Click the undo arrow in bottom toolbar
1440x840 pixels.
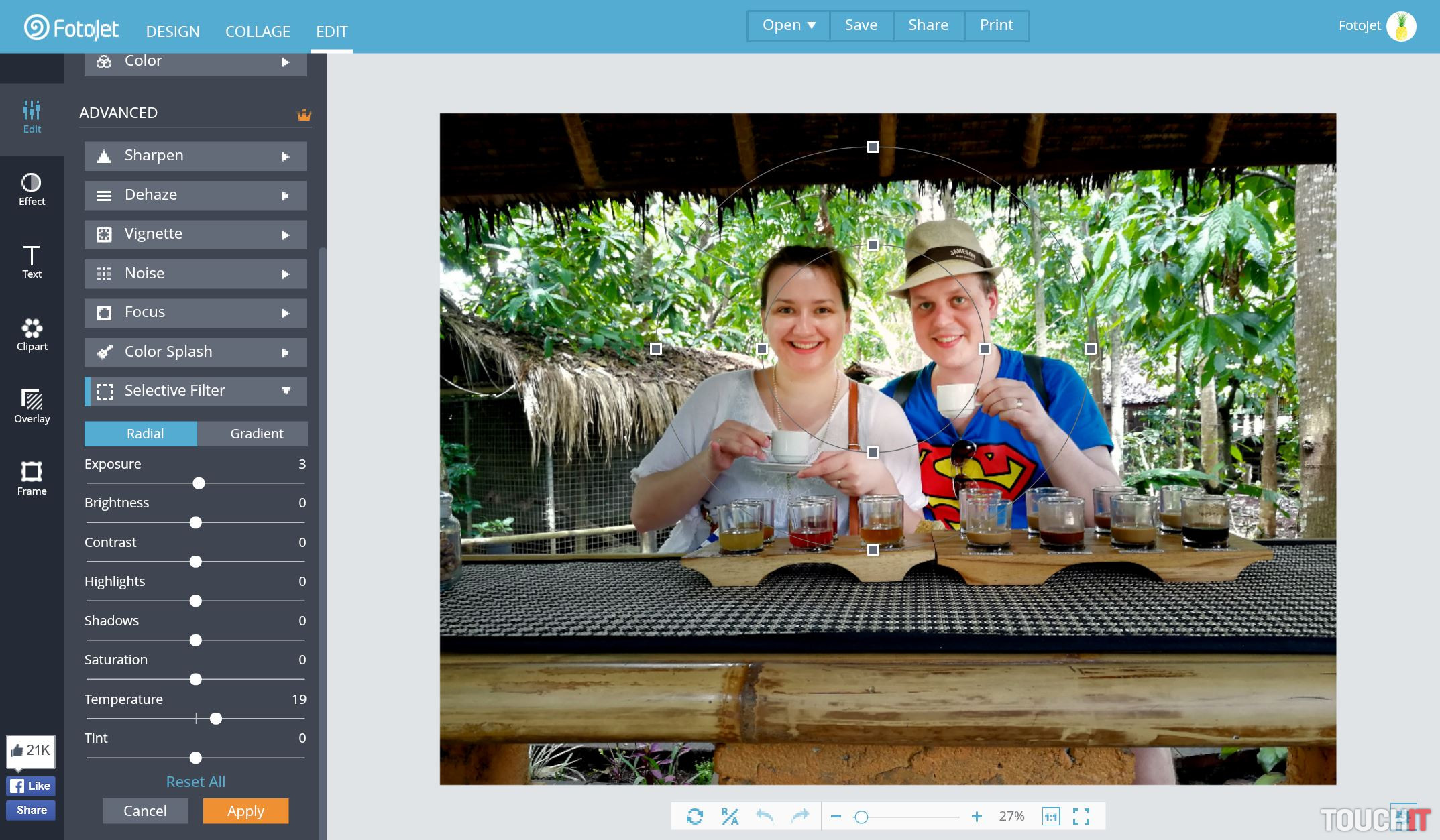[765, 816]
